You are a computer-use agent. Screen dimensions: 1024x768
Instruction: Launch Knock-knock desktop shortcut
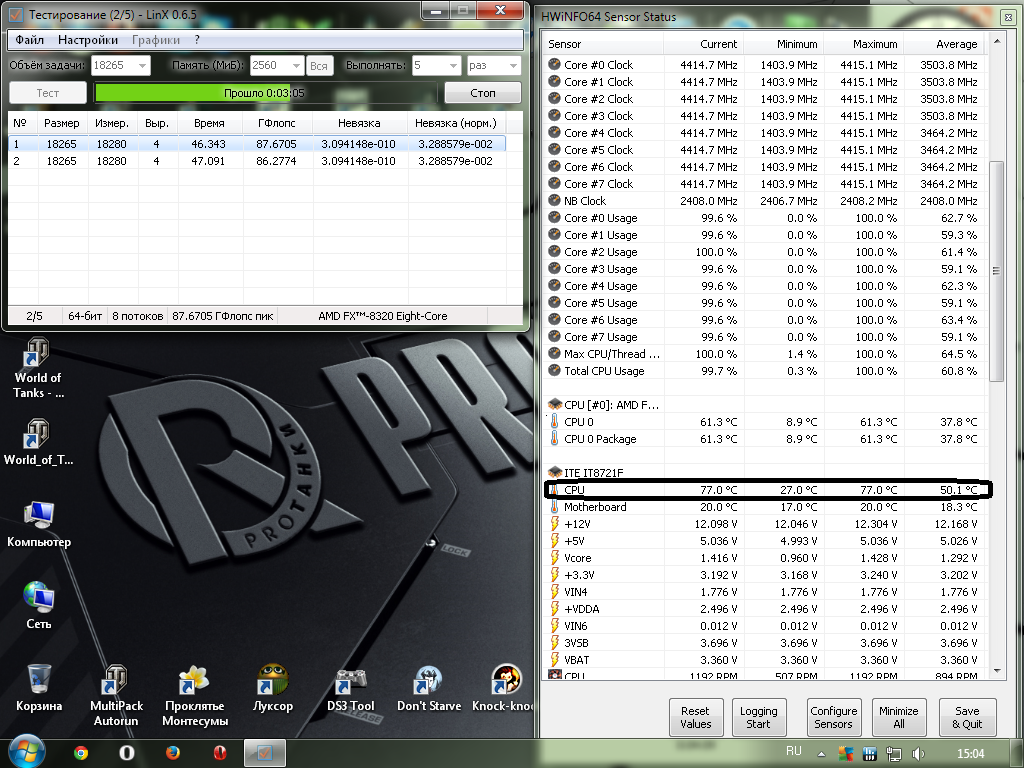click(x=504, y=688)
